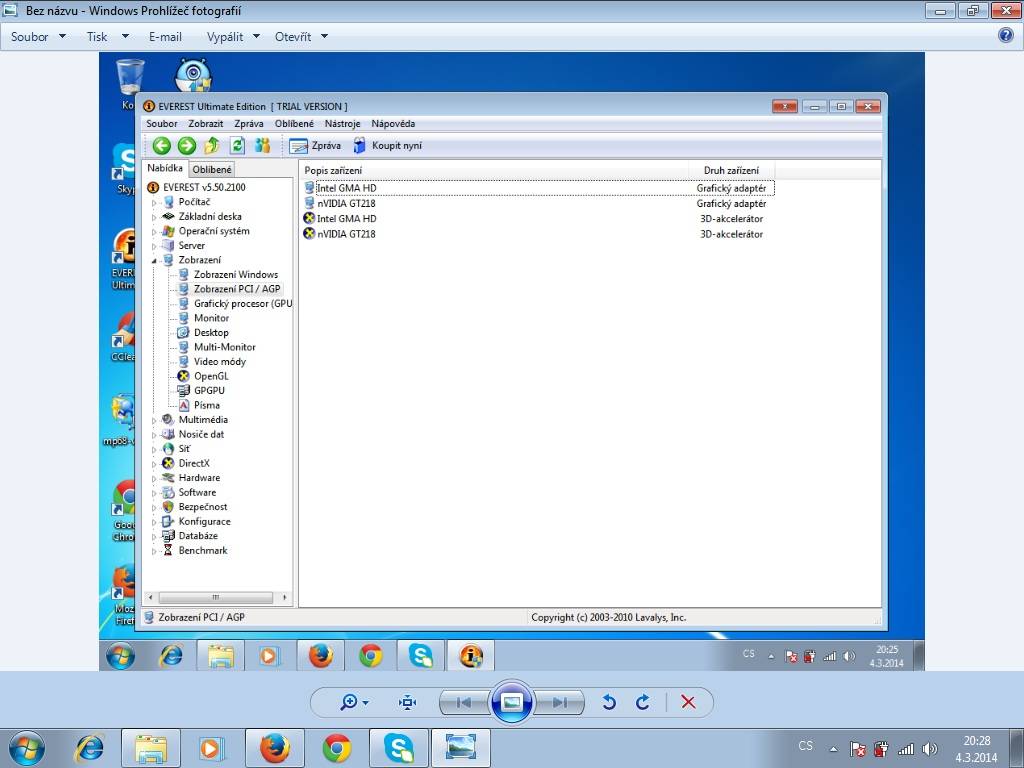The image size is (1024, 768).
Task: Collapse the Zobrazení tree node
Action: click(x=155, y=261)
